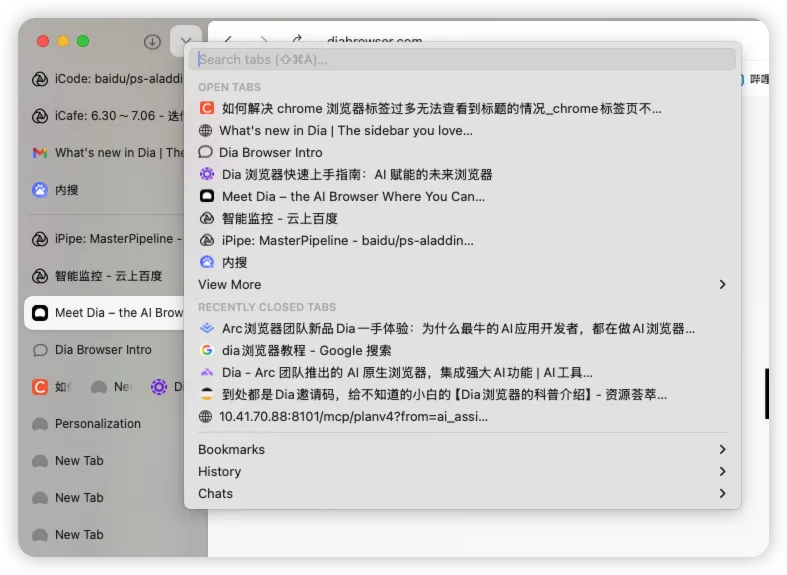Screen dimensions: 787x575
Task: Click black Dia favicon beside Meet Dia list entry
Action: pos(207,196)
